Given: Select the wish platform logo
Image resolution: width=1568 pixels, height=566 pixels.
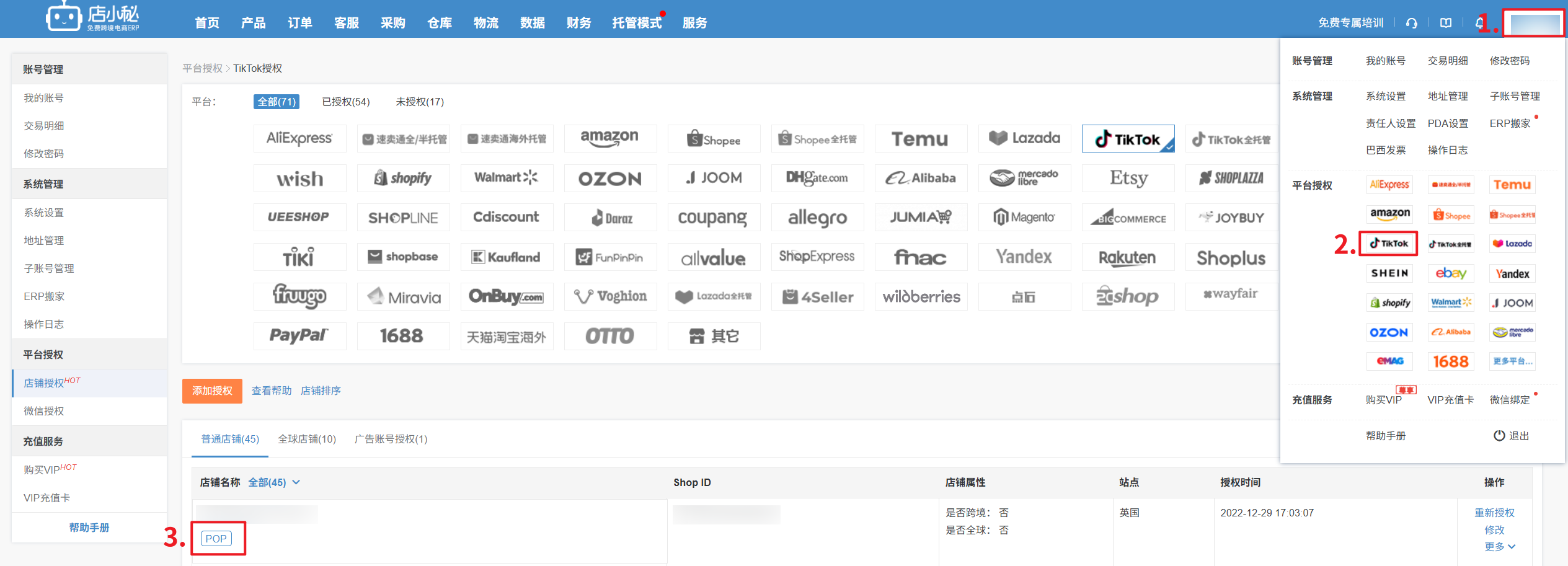Looking at the screenshot, I should tap(300, 179).
